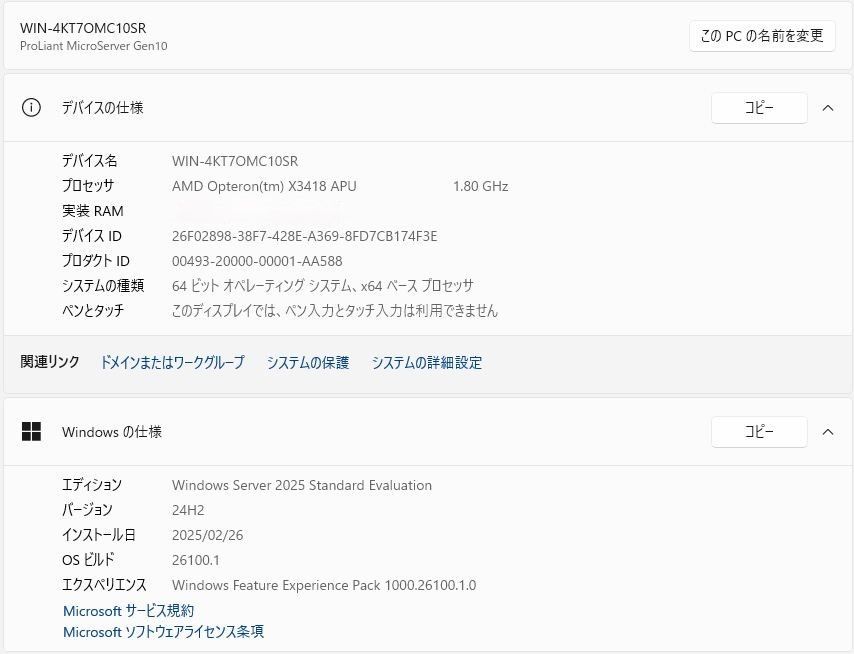
Task: Click the install date 2025/02/26
Action: click(x=208, y=535)
